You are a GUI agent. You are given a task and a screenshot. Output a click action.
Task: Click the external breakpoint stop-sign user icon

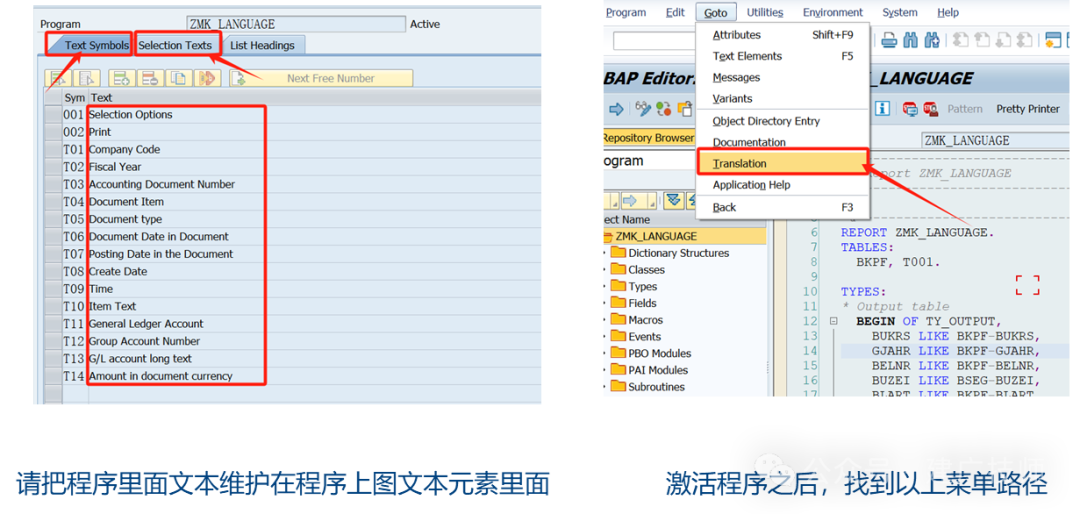coord(931,109)
